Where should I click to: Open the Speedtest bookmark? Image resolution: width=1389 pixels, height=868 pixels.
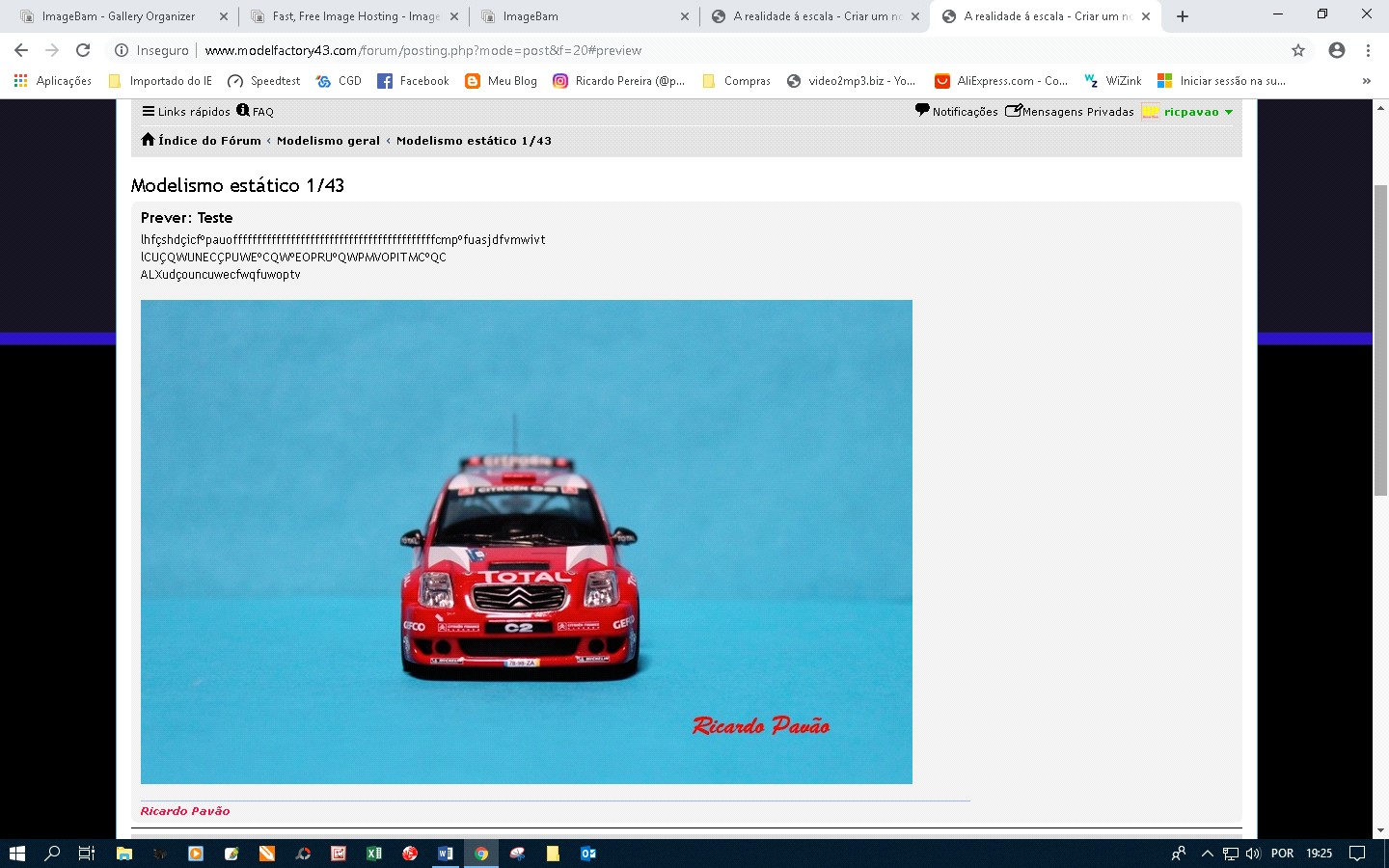263,81
